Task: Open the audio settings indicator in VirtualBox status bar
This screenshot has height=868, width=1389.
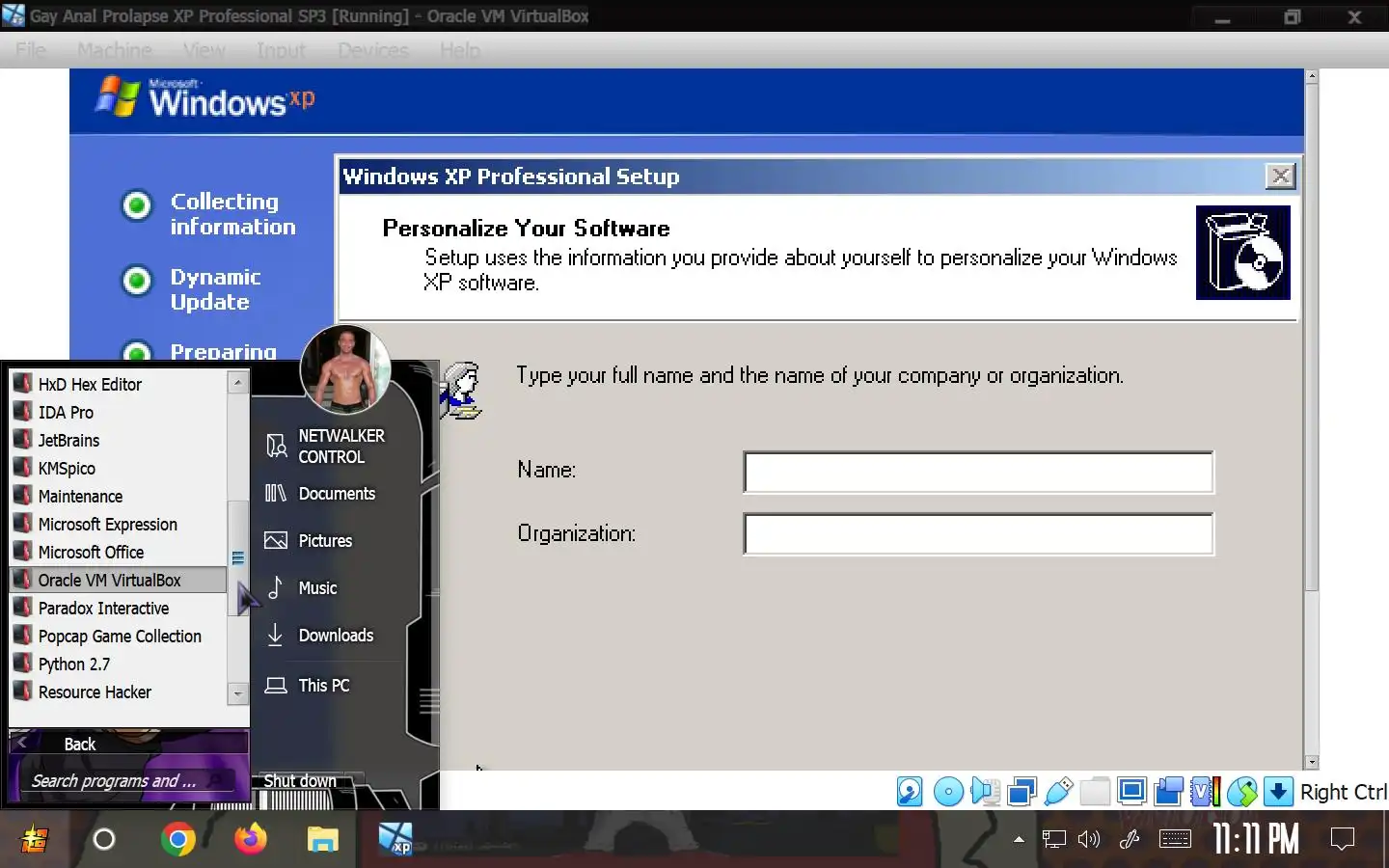Action: [985, 792]
